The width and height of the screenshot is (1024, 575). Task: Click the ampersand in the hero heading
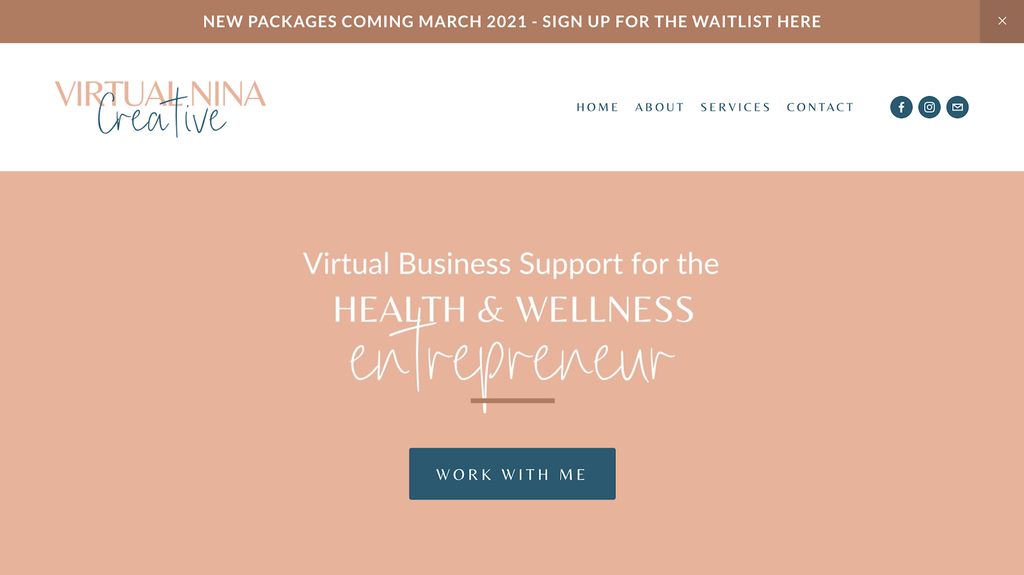click(490, 311)
